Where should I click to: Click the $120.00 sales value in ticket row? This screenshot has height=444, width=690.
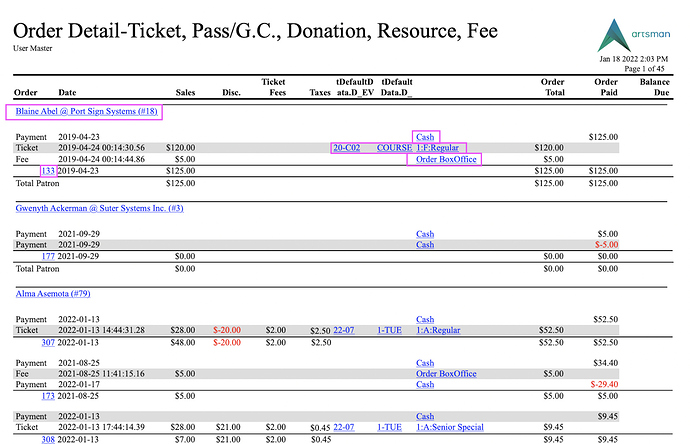(x=180, y=148)
